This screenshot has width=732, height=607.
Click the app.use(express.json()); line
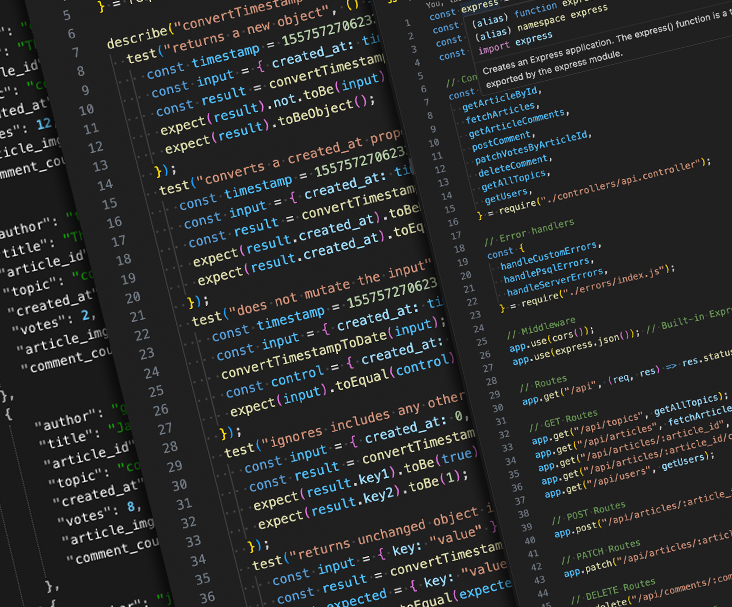tap(577, 348)
